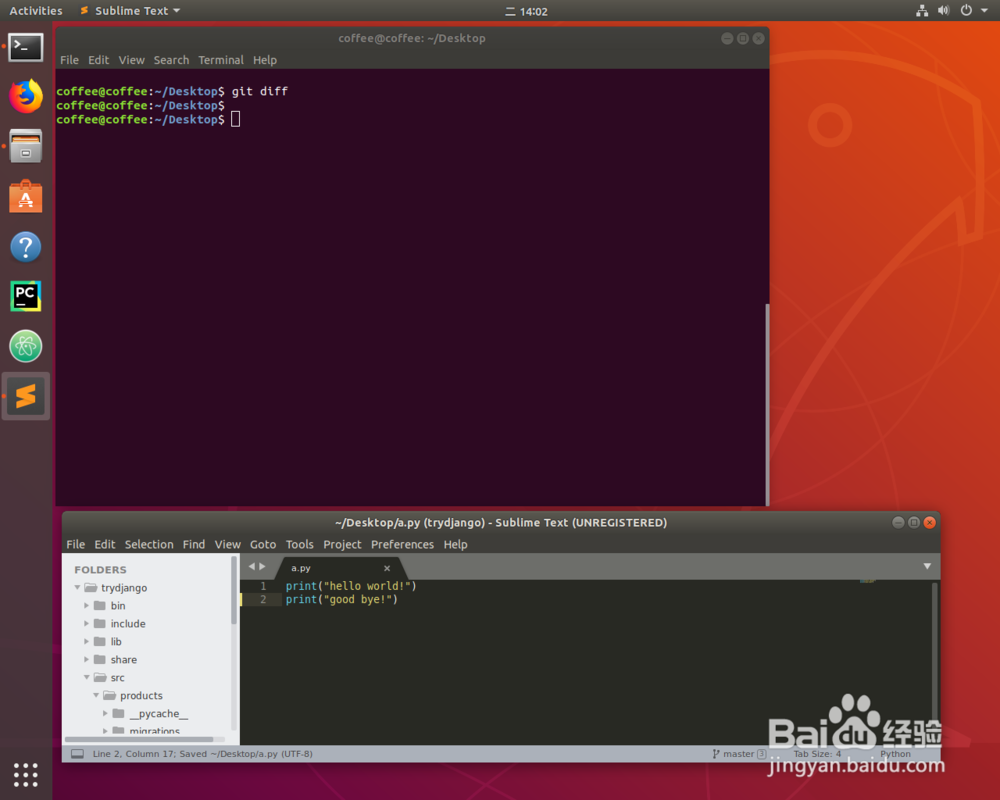Expand the __pycache__ folder

tap(105, 713)
